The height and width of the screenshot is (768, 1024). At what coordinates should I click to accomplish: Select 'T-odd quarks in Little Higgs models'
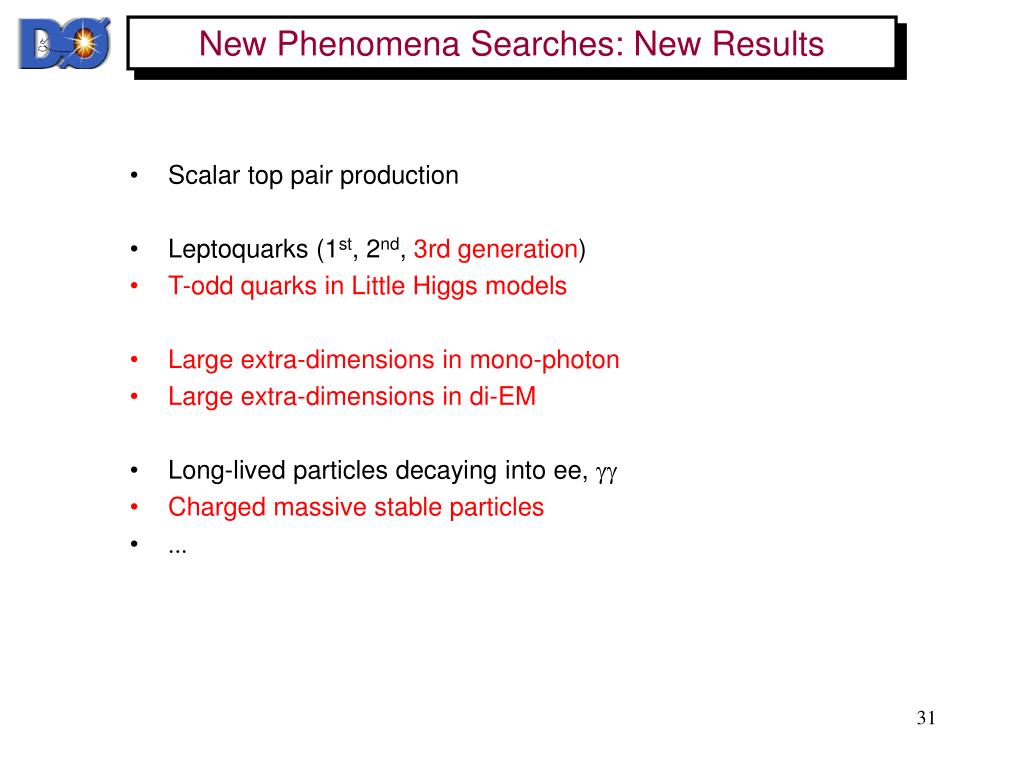pyautogui.click(x=367, y=286)
